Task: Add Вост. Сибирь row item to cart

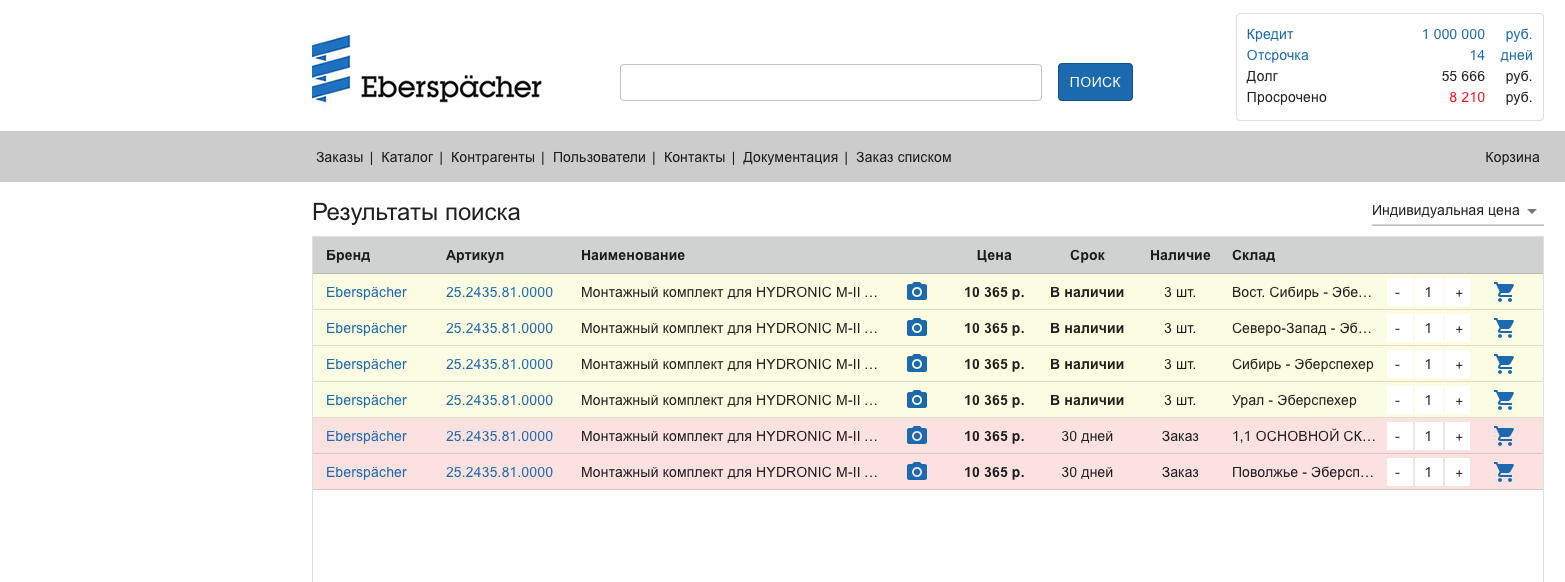Action: pos(1504,292)
